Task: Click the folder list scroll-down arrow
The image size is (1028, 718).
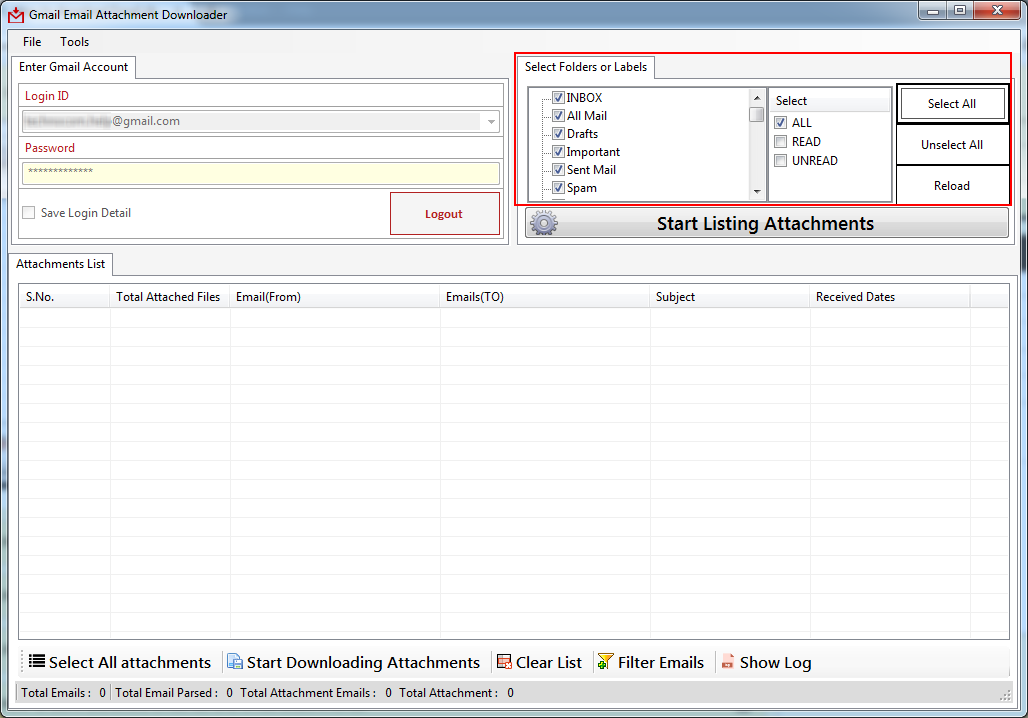Action: (x=757, y=191)
